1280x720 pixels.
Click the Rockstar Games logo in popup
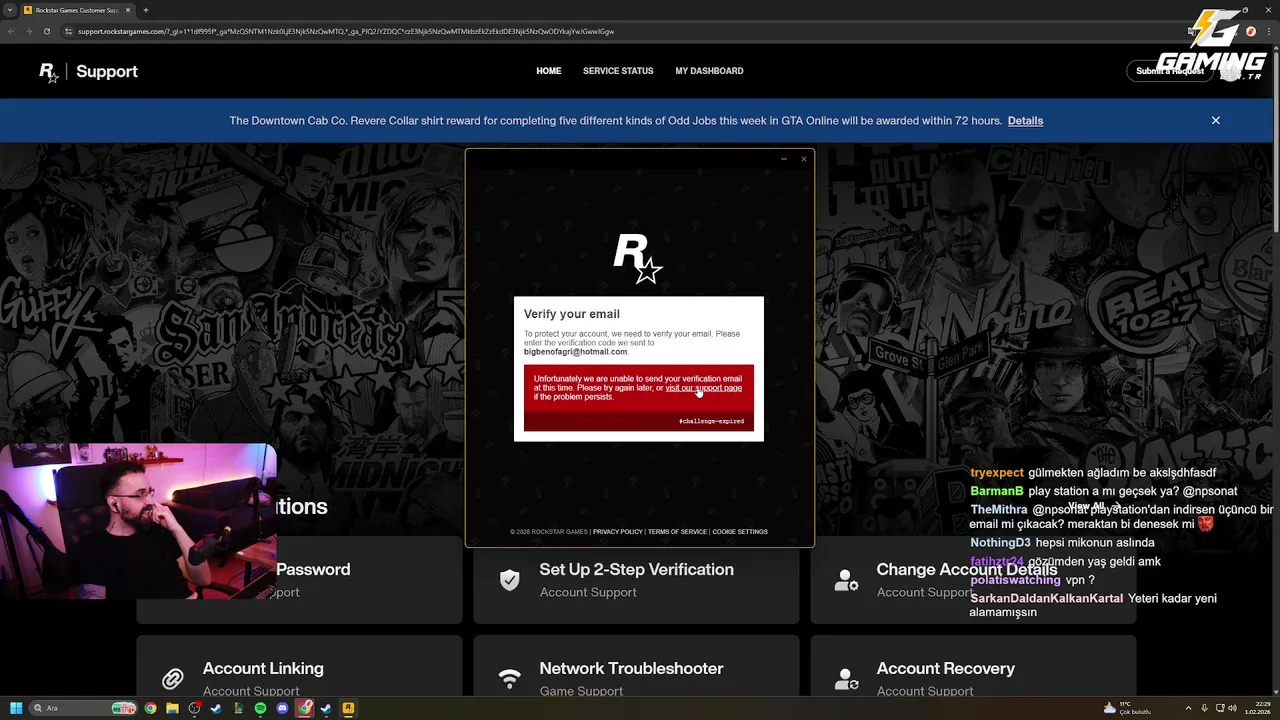click(638, 259)
